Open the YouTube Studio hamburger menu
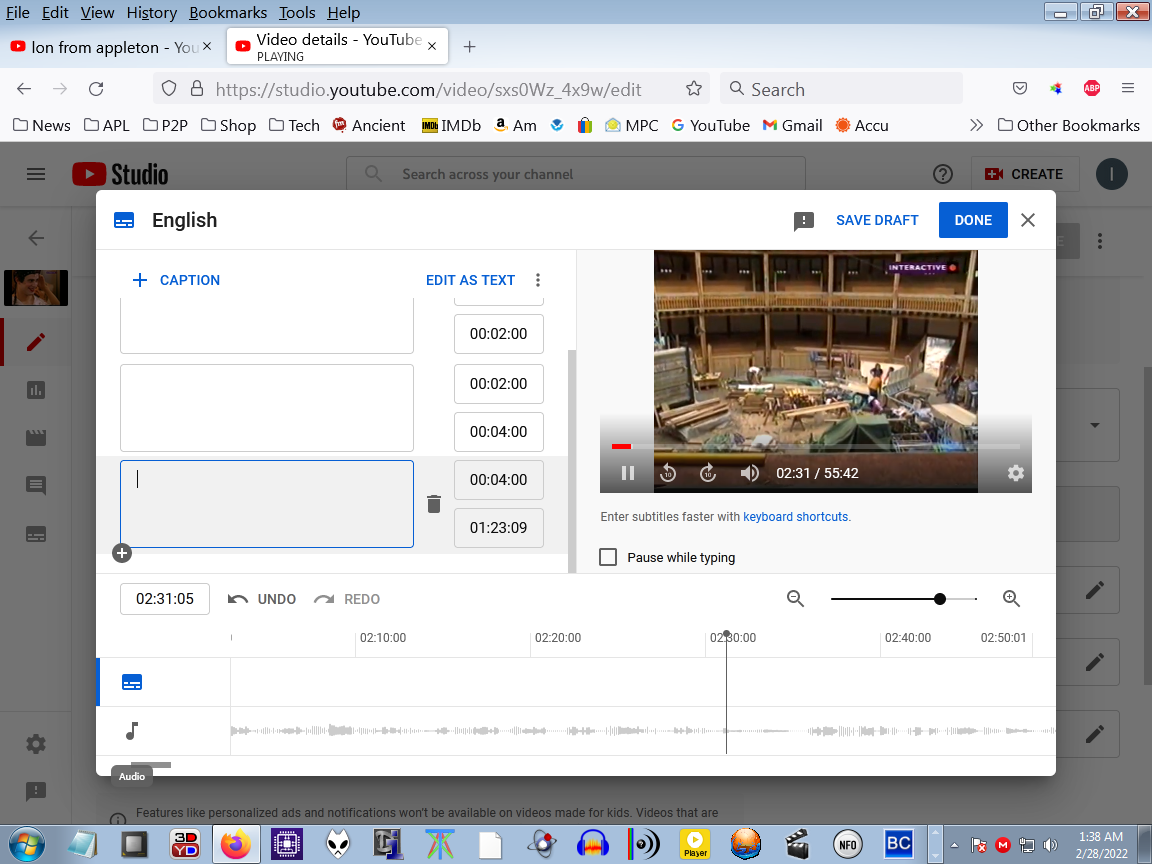The image size is (1152, 864). click(36, 174)
